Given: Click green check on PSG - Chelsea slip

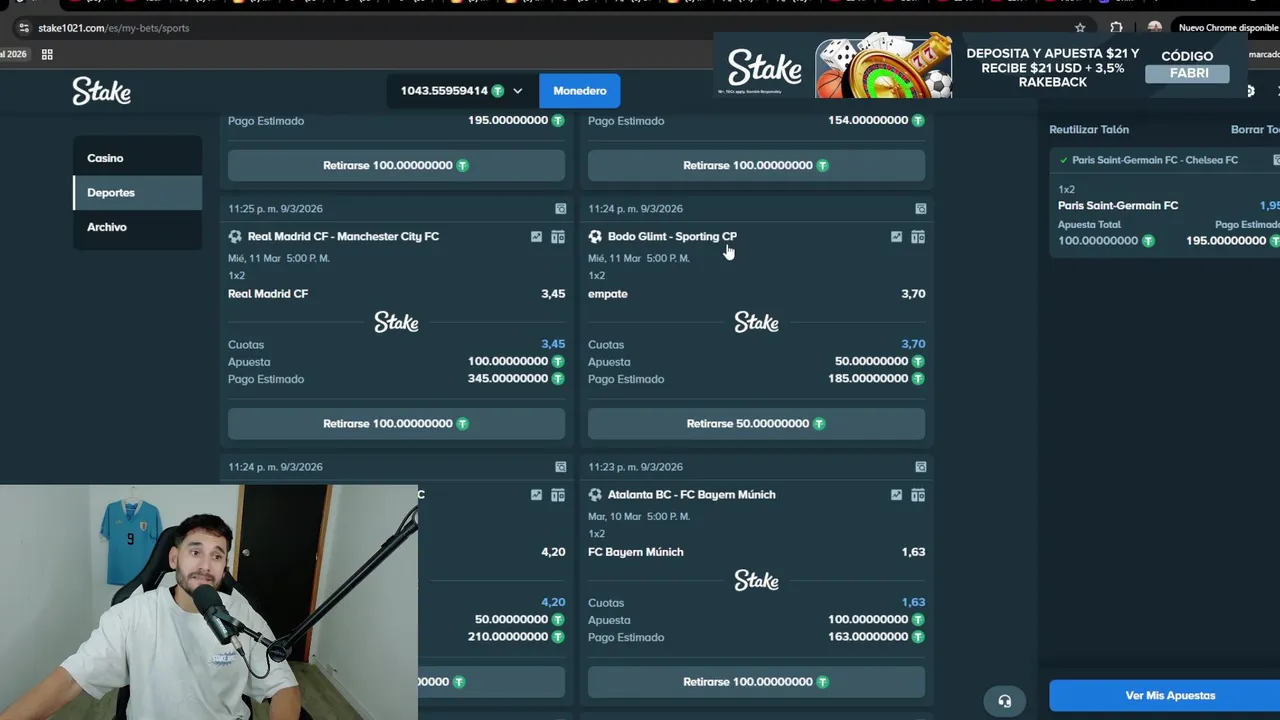Looking at the screenshot, I should coord(1064,160).
